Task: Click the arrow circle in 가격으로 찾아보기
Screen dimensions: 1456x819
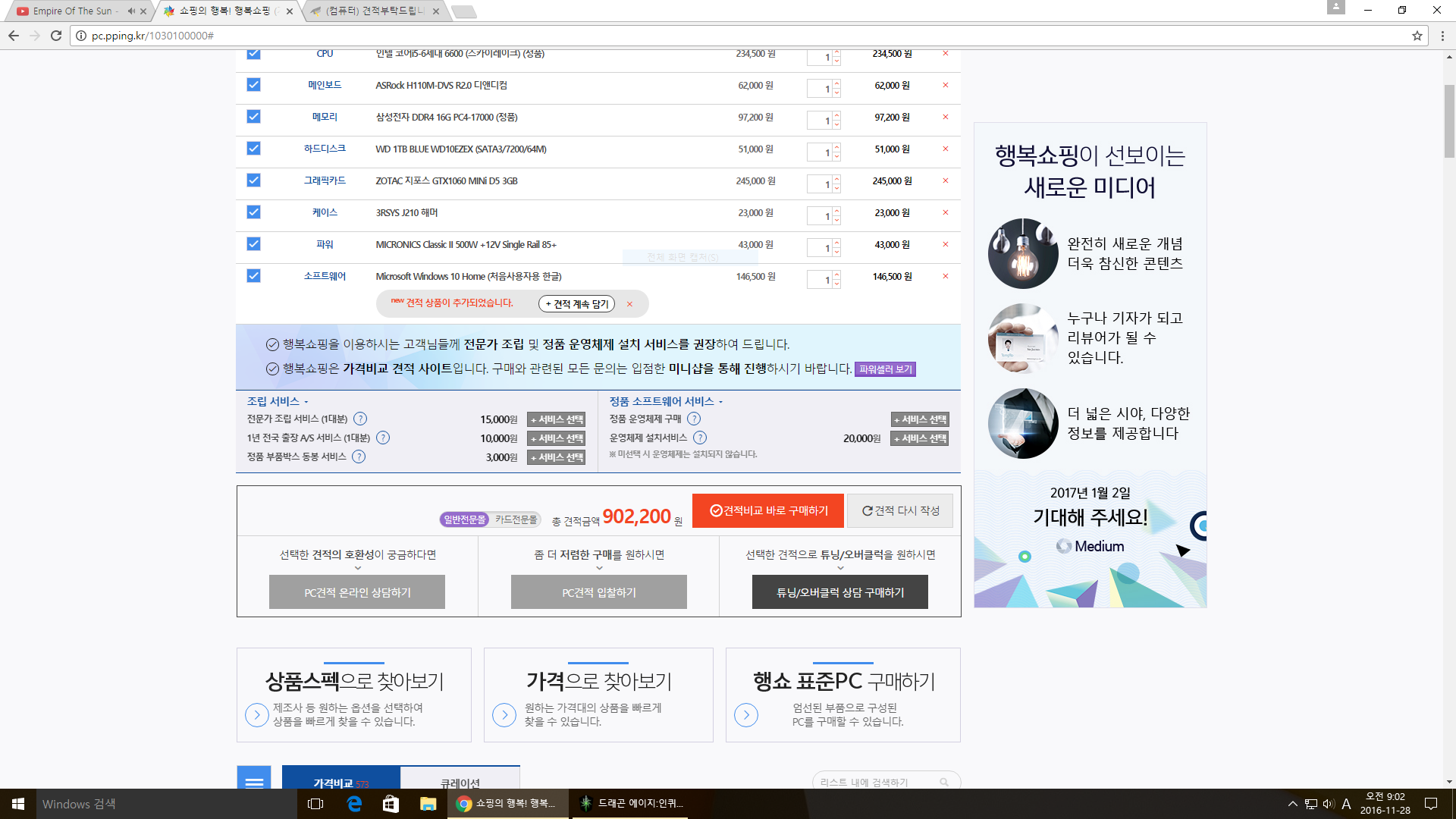Action: (504, 714)
